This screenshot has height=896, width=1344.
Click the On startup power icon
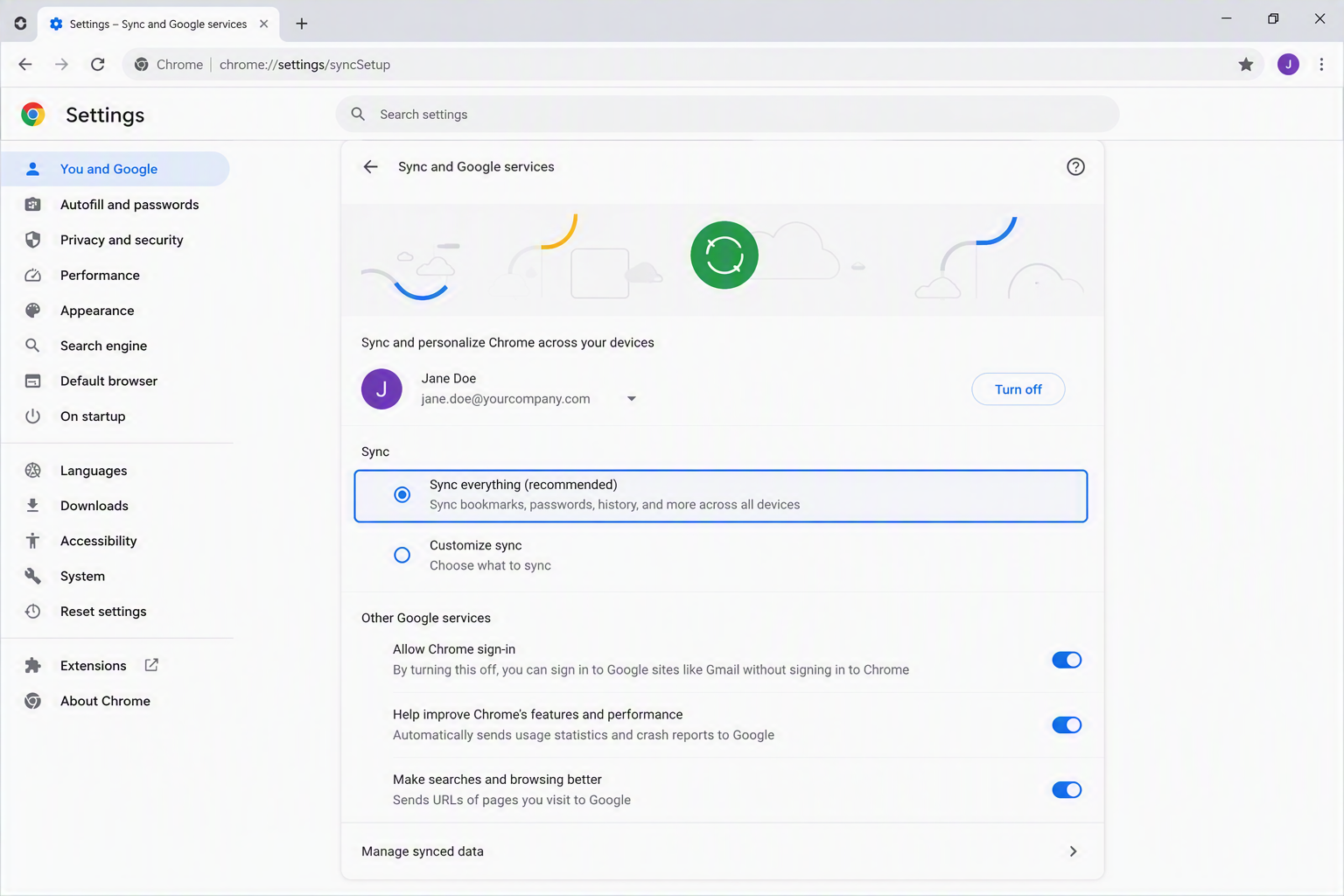(x=32, y=416)
